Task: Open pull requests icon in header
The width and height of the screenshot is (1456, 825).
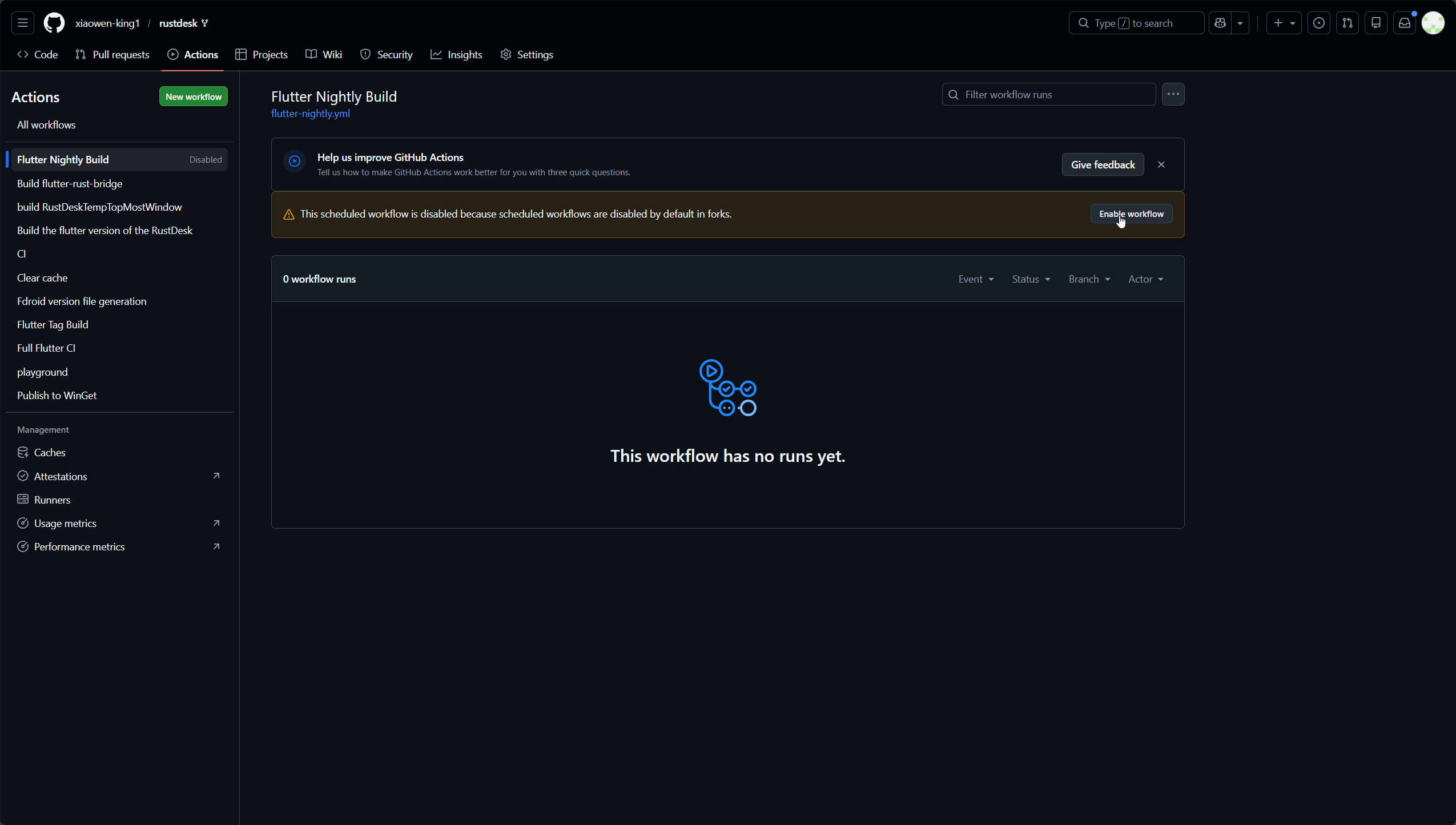Action: click(1347, 23)
